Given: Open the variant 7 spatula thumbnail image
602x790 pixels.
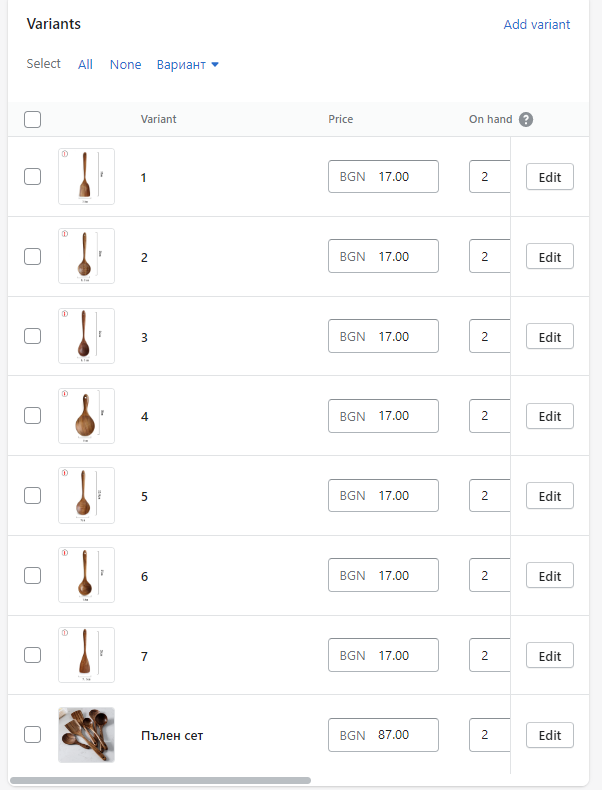Looking at the screenshot, I should coord(86,655).
